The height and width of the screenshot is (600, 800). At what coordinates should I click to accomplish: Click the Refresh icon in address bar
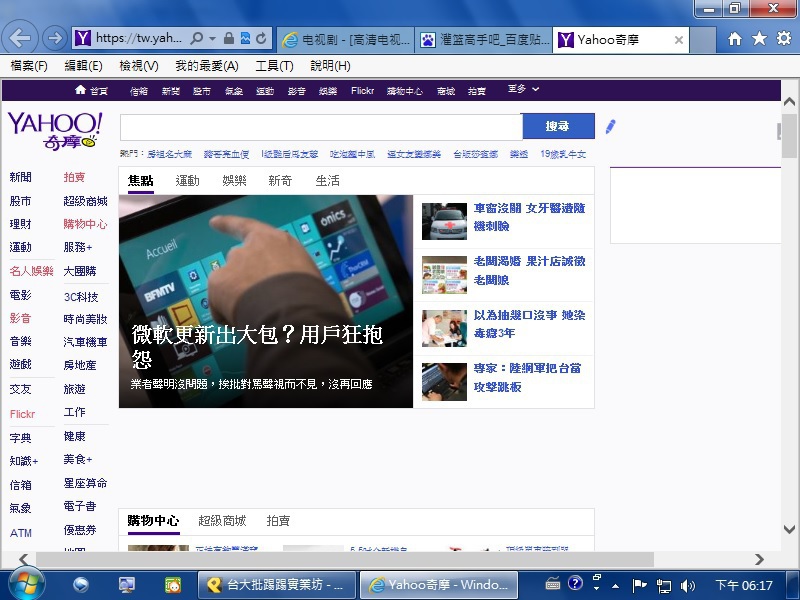click(x=261, y=38)
